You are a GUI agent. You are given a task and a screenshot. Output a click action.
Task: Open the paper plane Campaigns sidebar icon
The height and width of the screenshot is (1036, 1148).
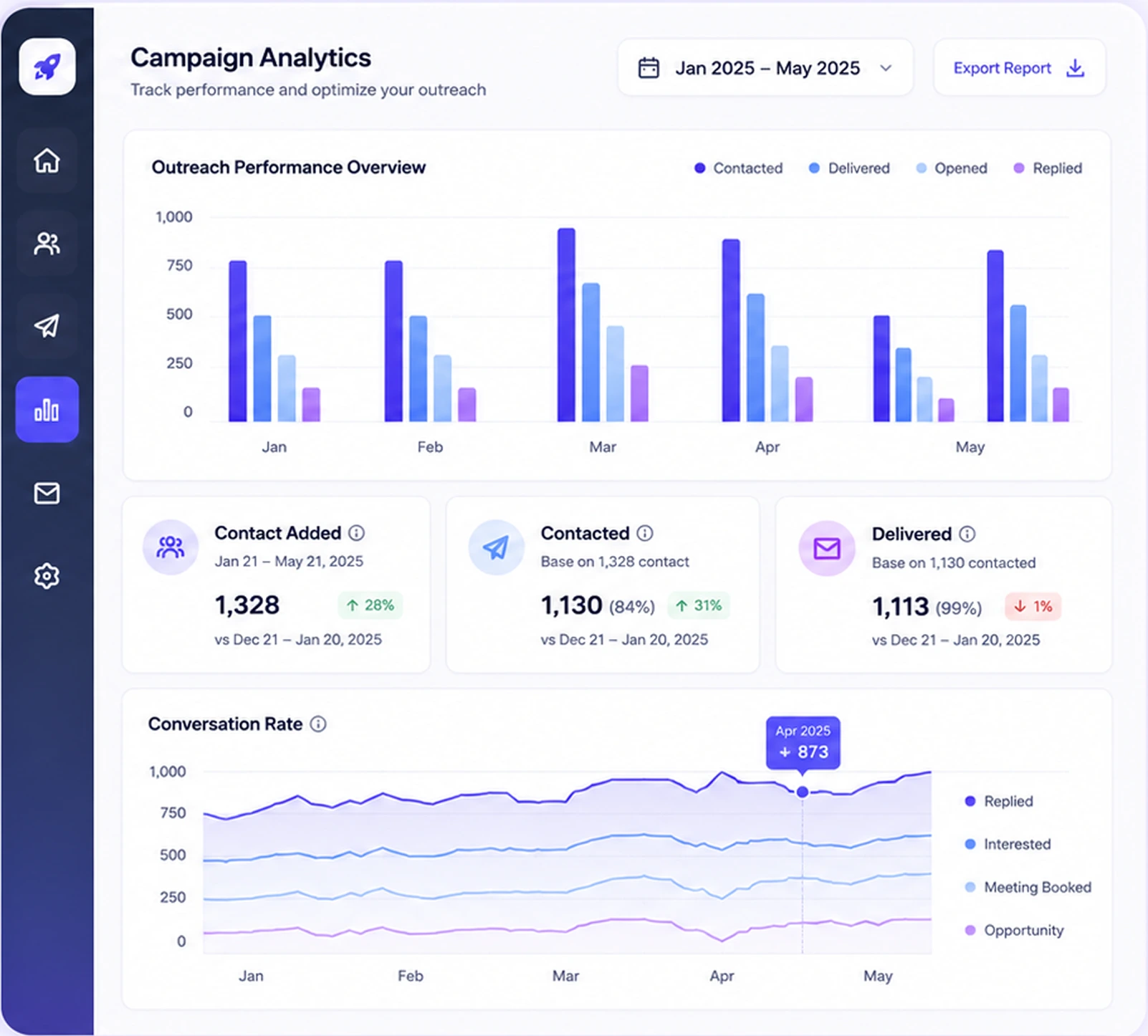tap(47, 326)
